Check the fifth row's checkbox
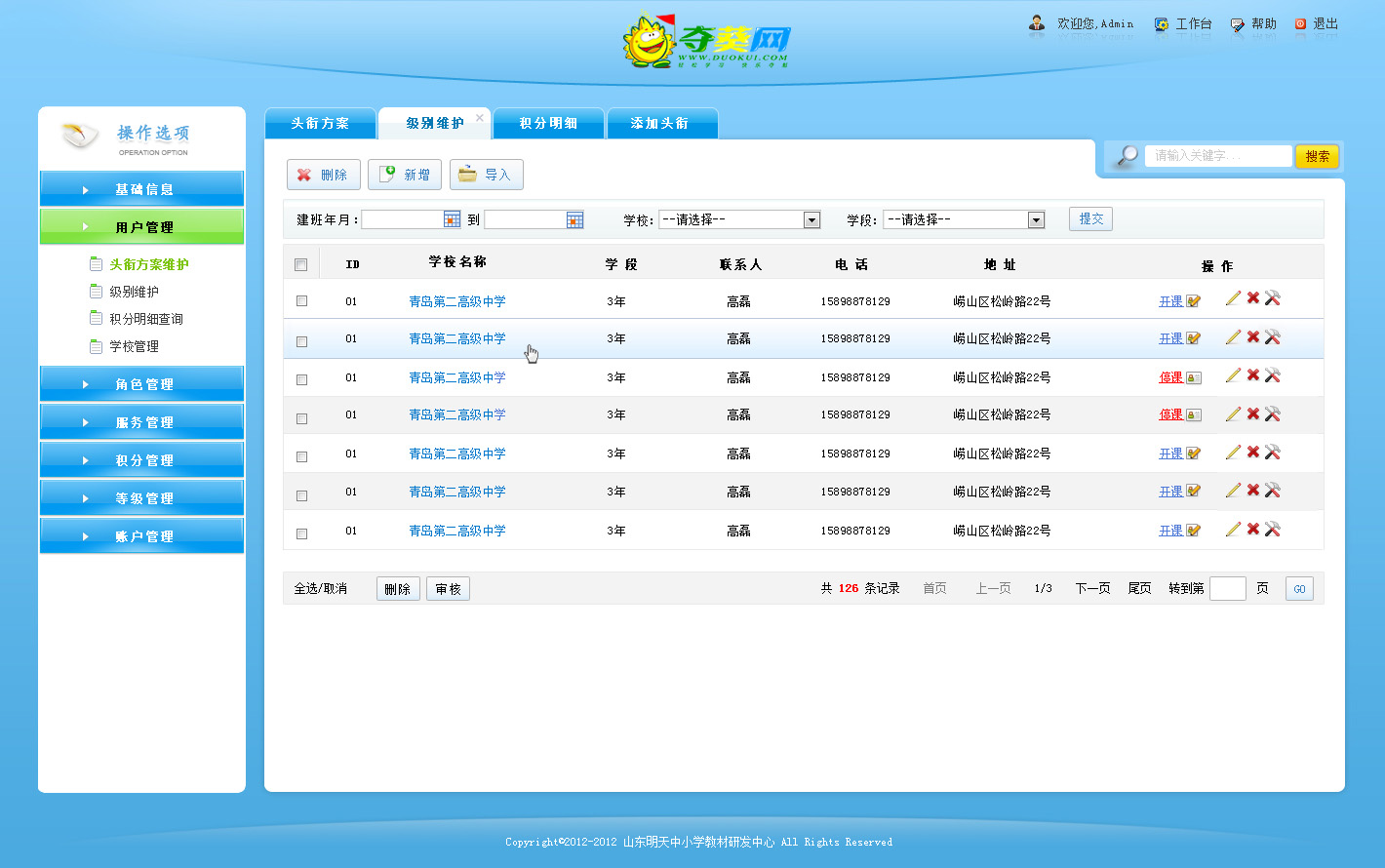The width and height of the screenshot is (1385, 868). click(301, 456)
